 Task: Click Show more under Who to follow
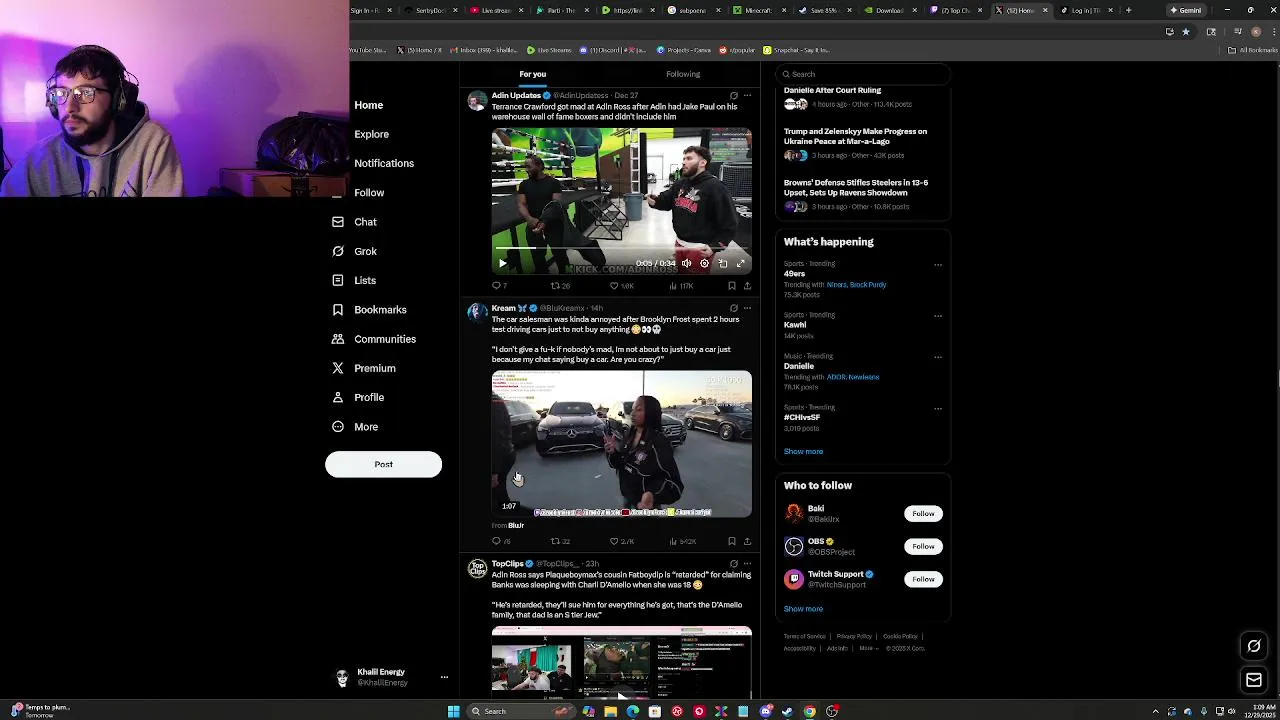point(803,609)
